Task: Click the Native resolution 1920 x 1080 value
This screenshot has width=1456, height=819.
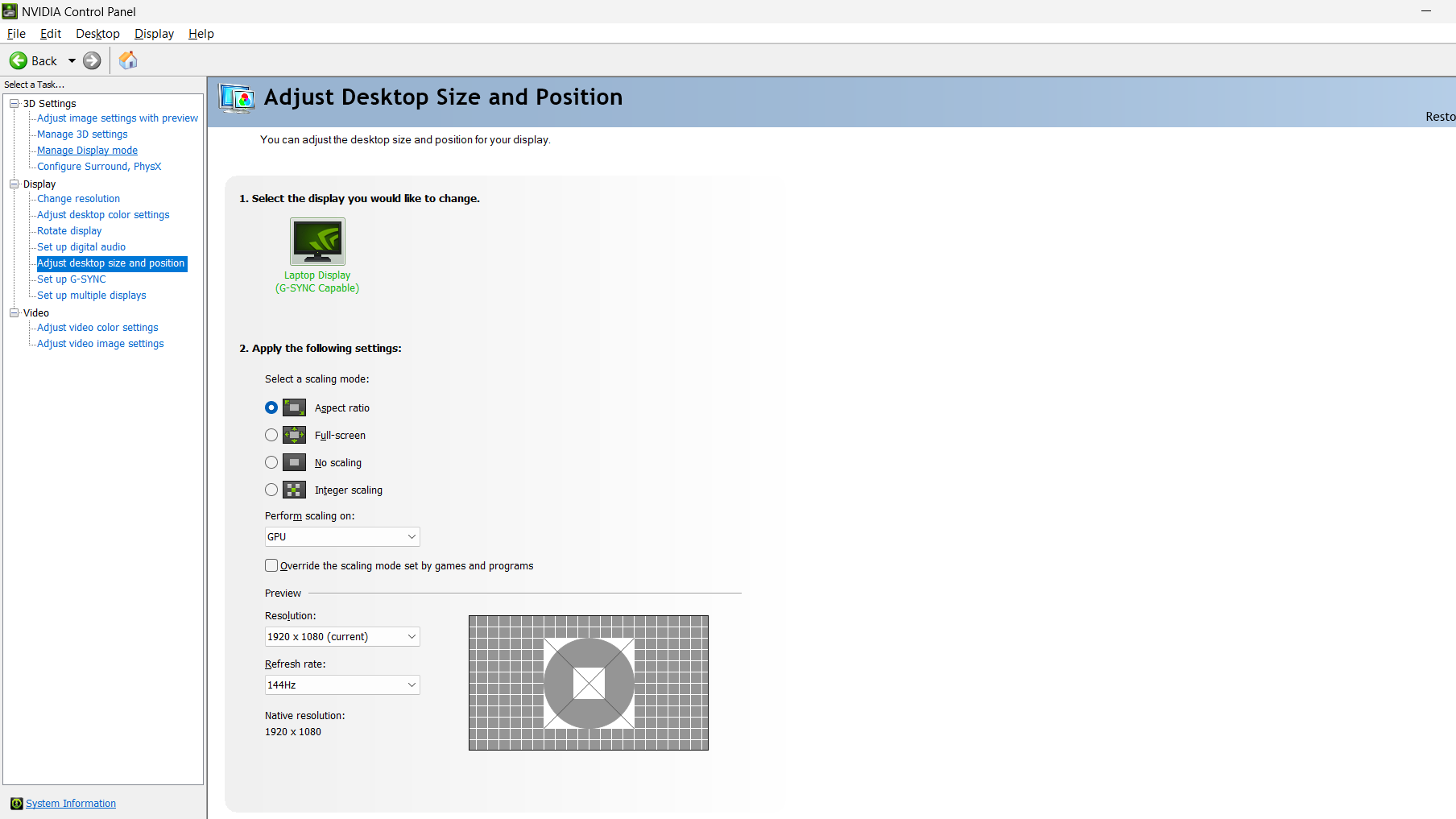Action: [293, 732]
